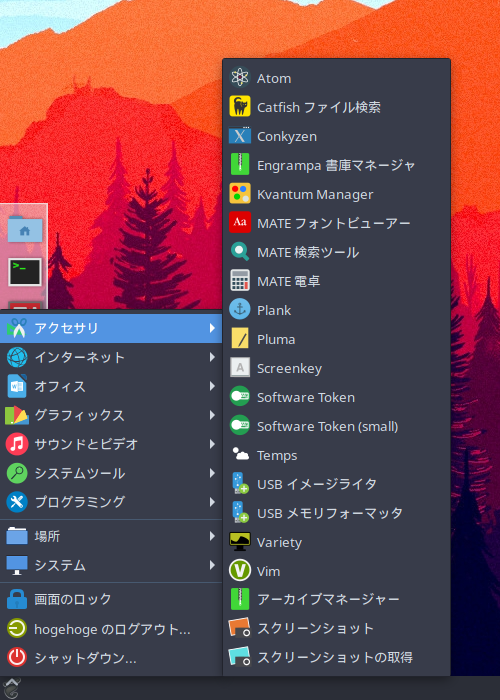Click the Engrampa archive manager icon
This screenshot has width=500, height=700.
pos(240,165)
